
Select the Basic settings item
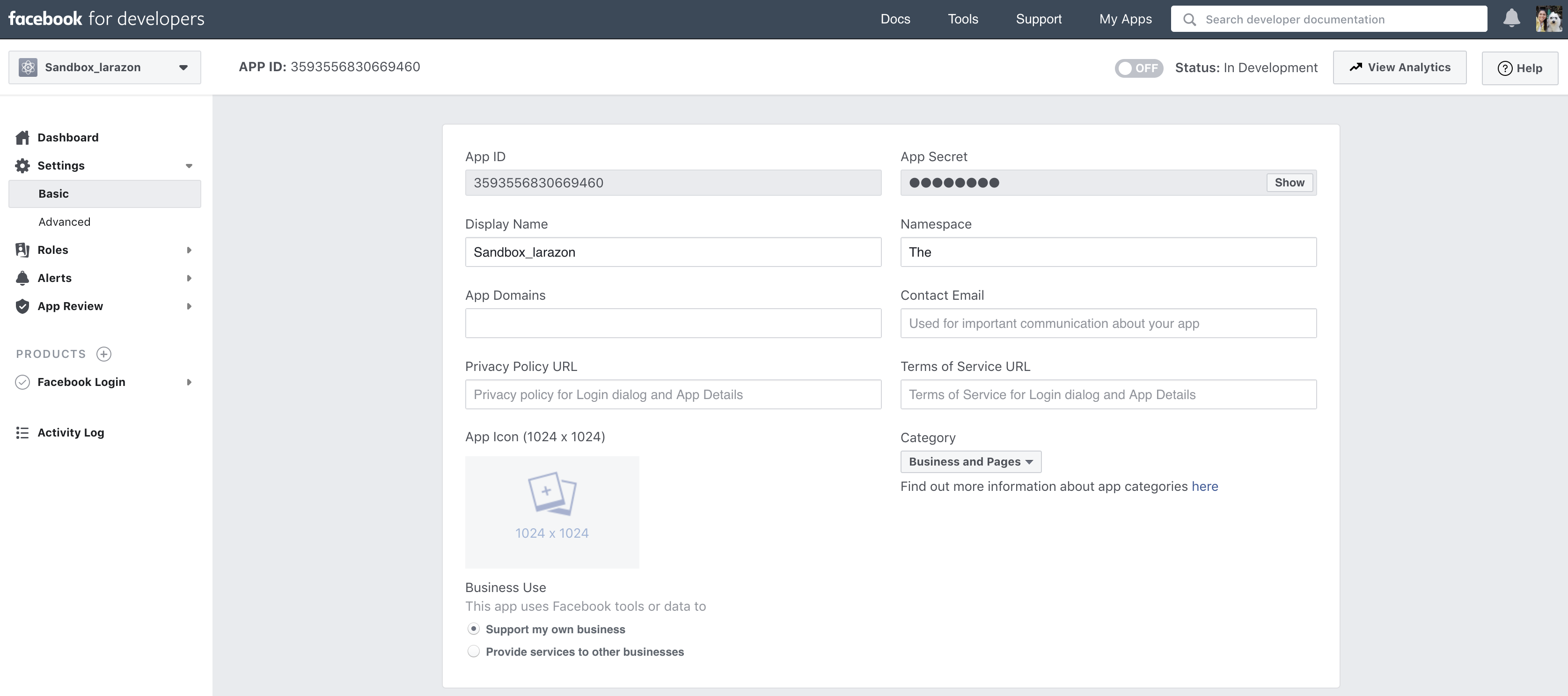[x=105, y=193]
